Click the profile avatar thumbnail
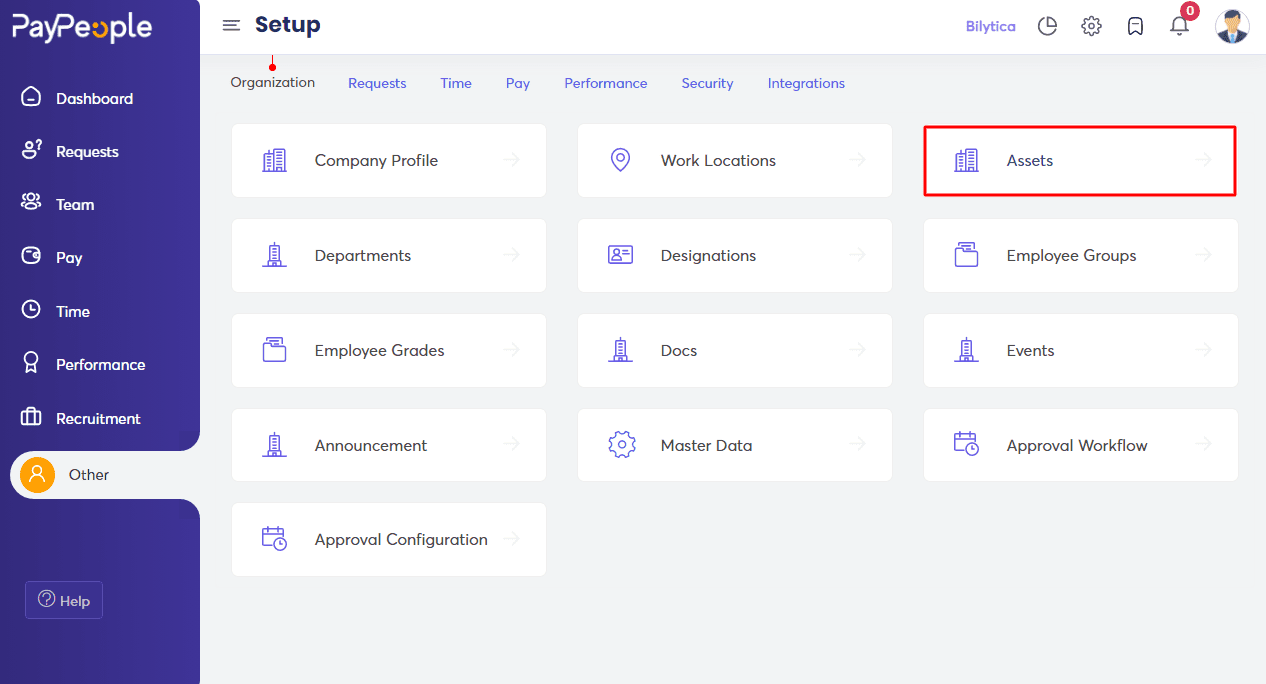Image resolution: width=1266 pixels, height=684 pixels. [1232, 26]
